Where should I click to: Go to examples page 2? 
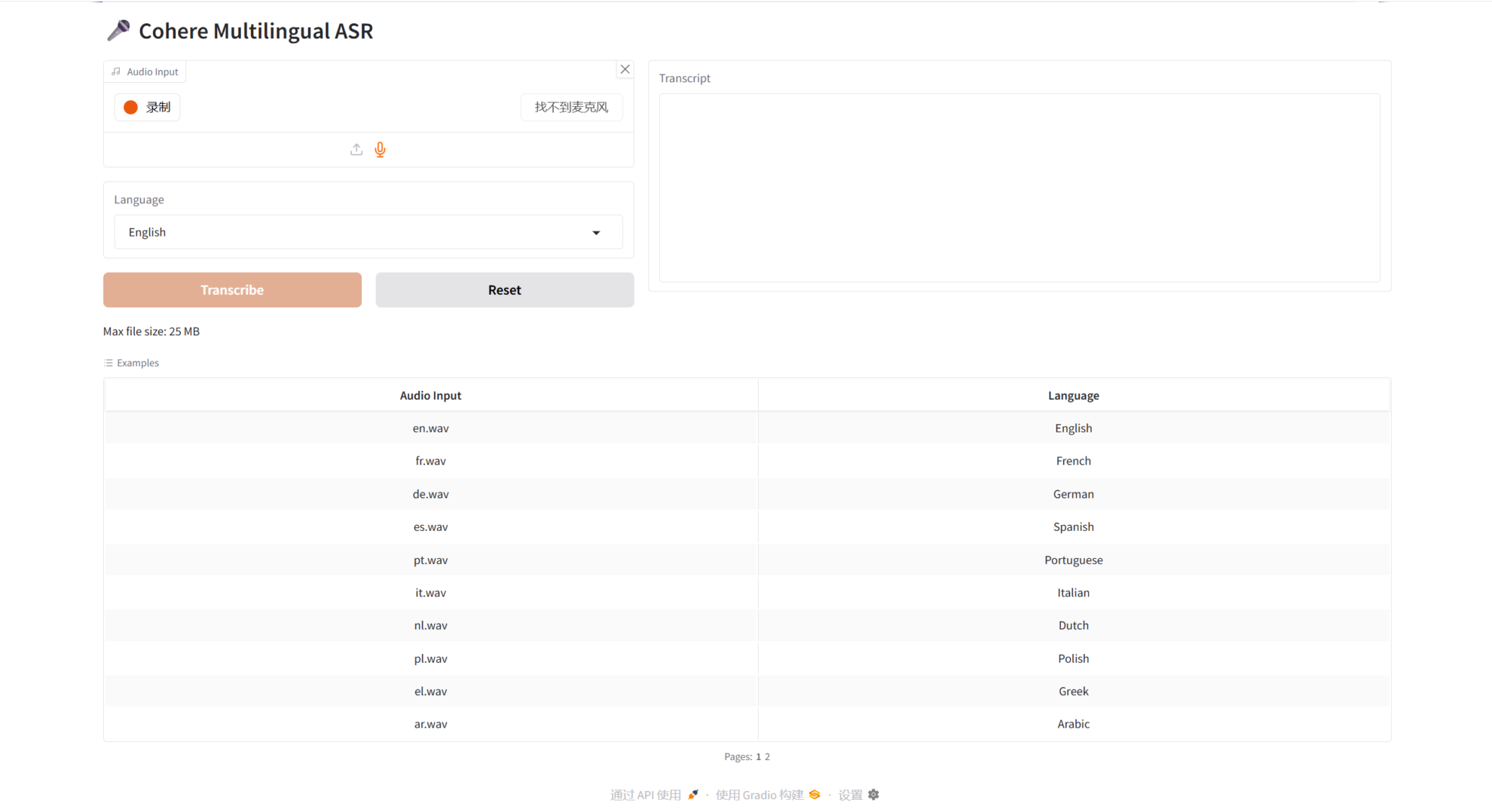767,757
